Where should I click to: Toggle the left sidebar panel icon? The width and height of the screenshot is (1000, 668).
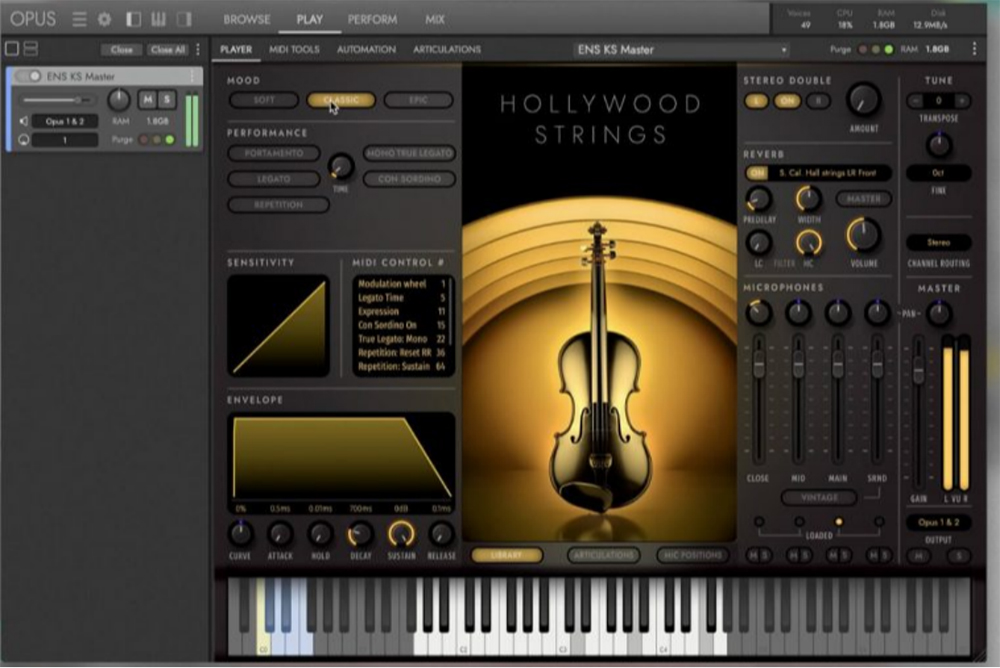pos(133,19)
